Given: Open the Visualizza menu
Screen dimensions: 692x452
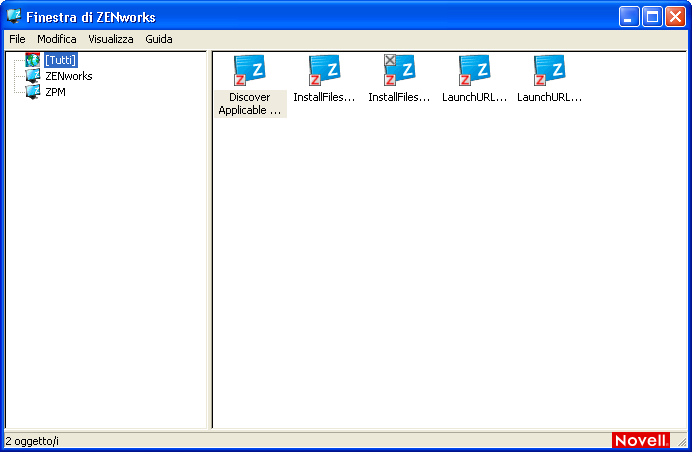Looking at the screenshot, I should pos(111,39).
